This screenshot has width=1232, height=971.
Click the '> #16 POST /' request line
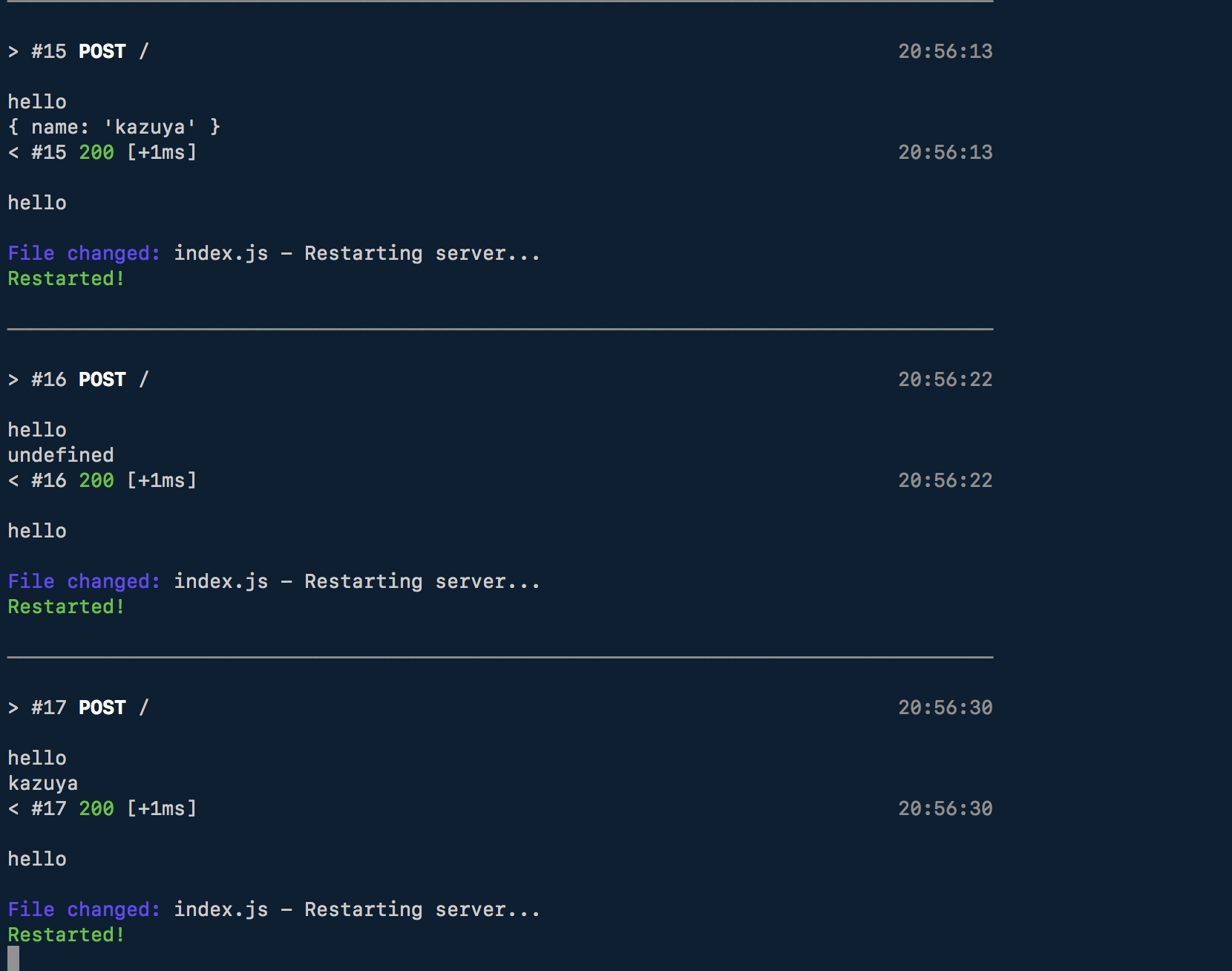tap(78, 379)
